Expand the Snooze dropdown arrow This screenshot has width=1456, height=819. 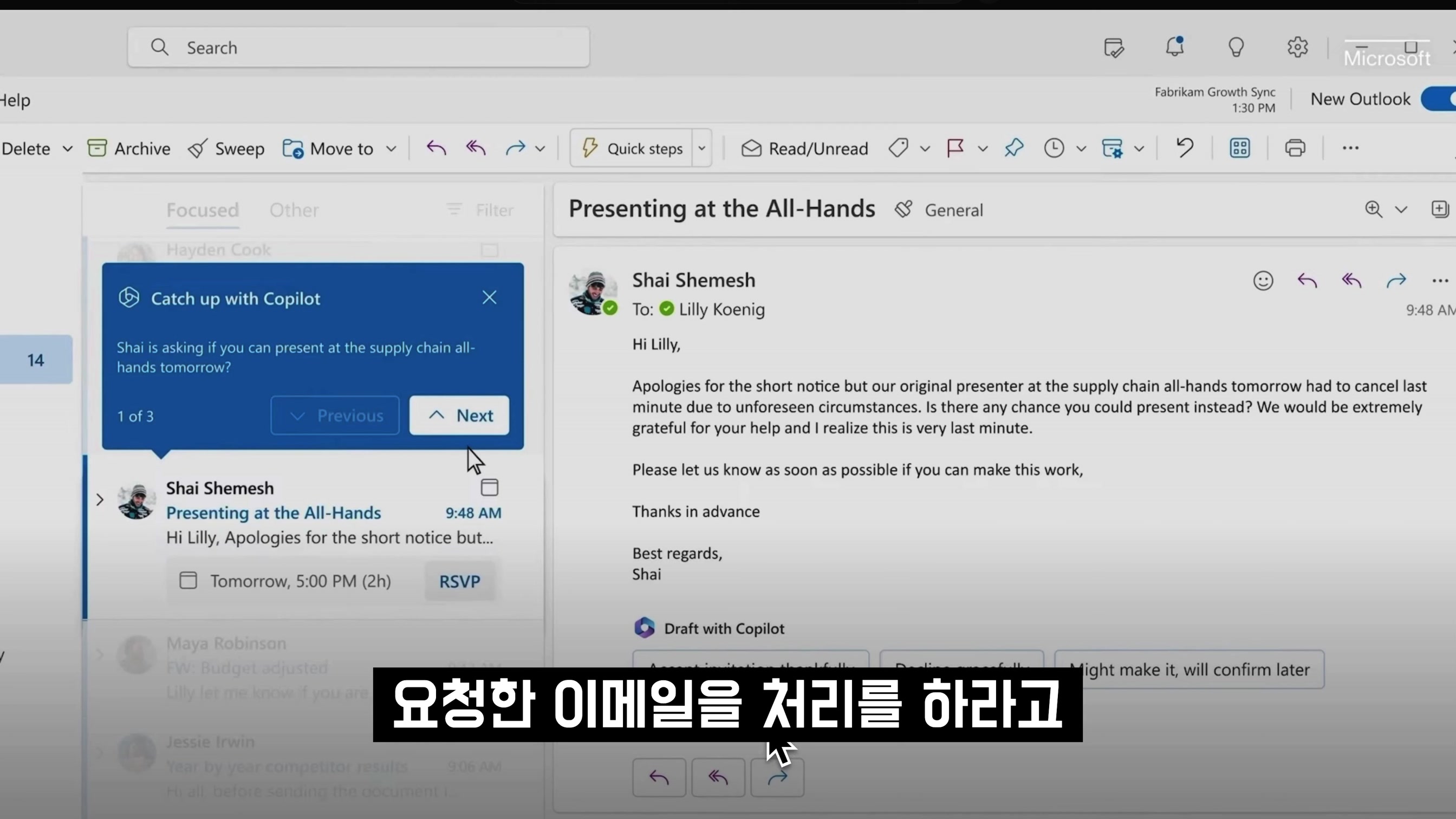1081,148
